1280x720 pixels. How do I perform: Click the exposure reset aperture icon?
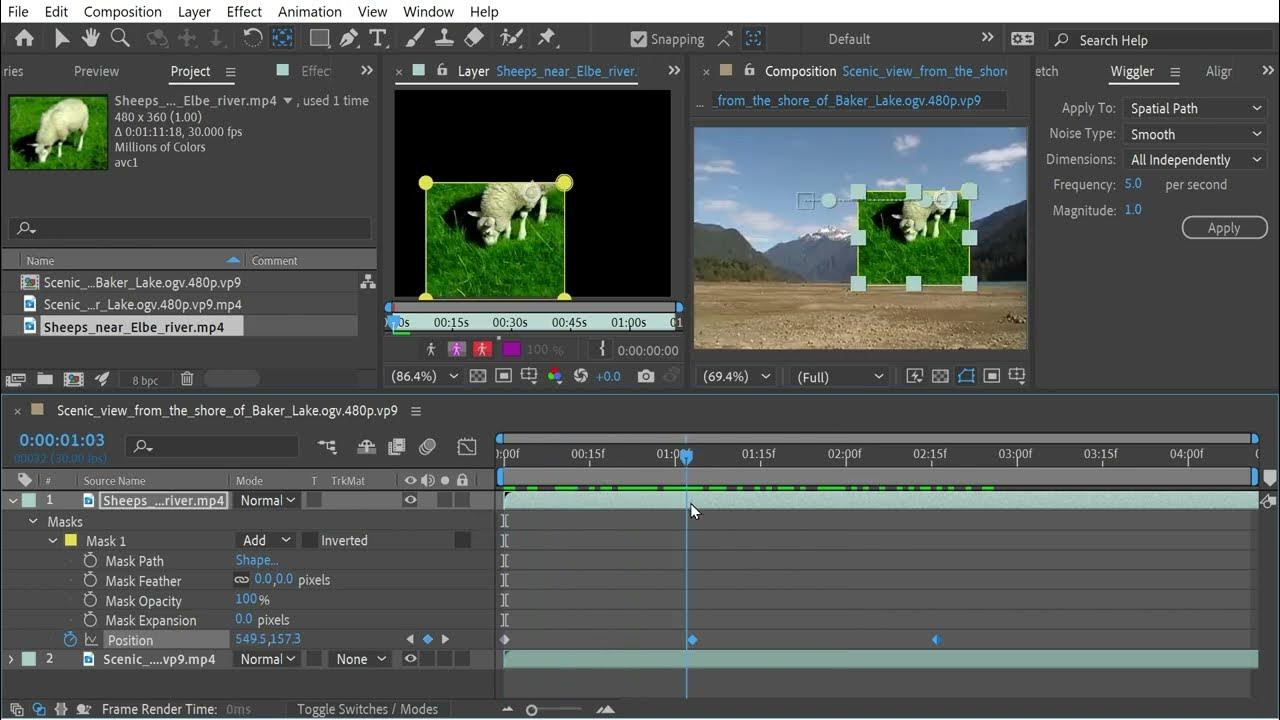[x=580, y=376]
